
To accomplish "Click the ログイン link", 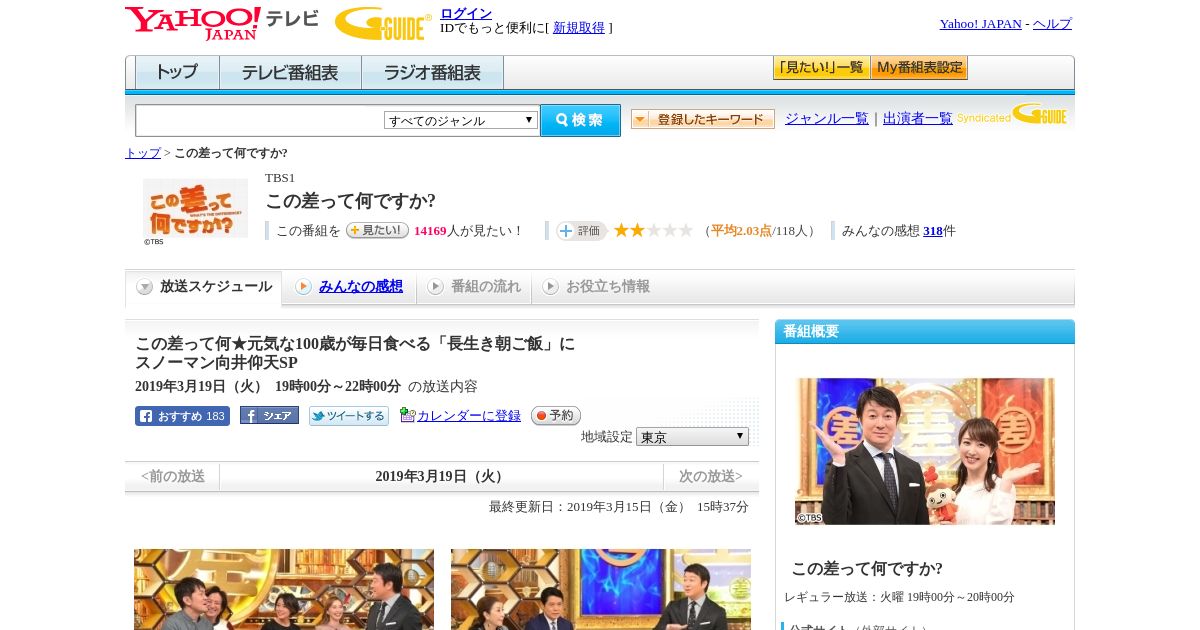I will [x=466, y=13].
